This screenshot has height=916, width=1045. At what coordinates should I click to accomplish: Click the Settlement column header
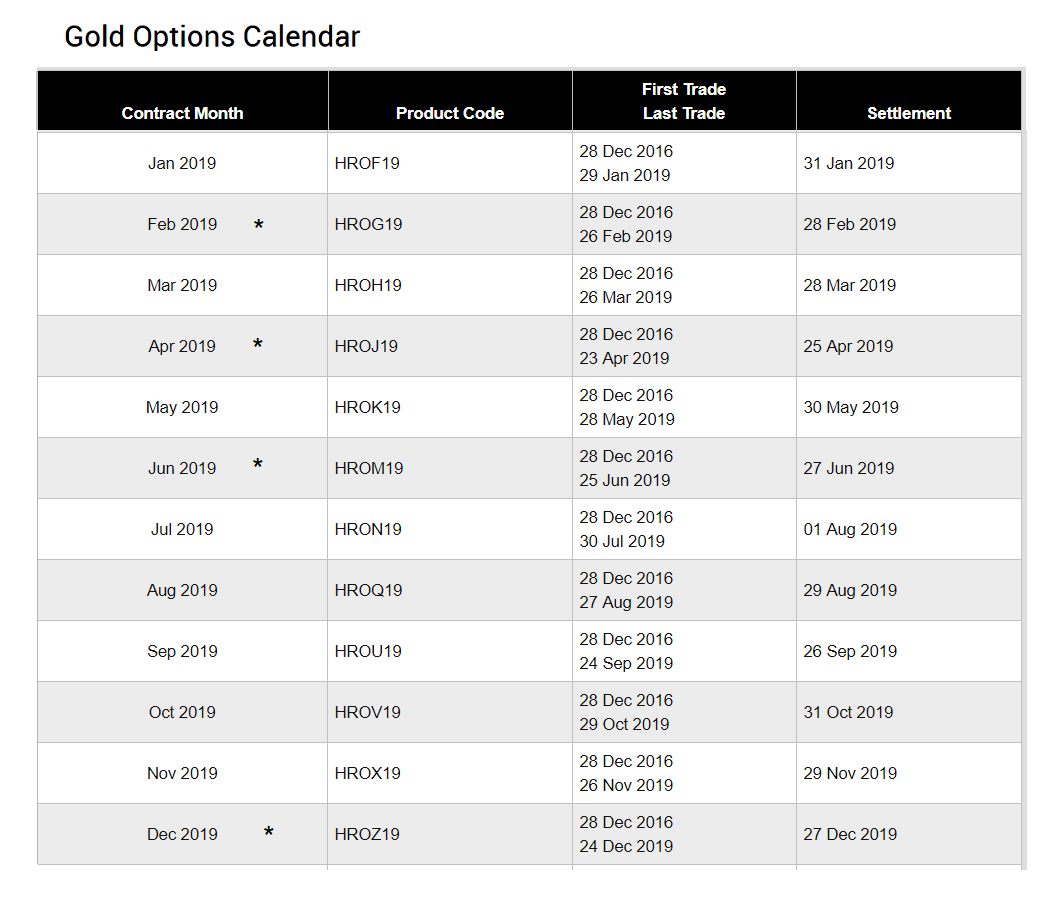point(908,113)
